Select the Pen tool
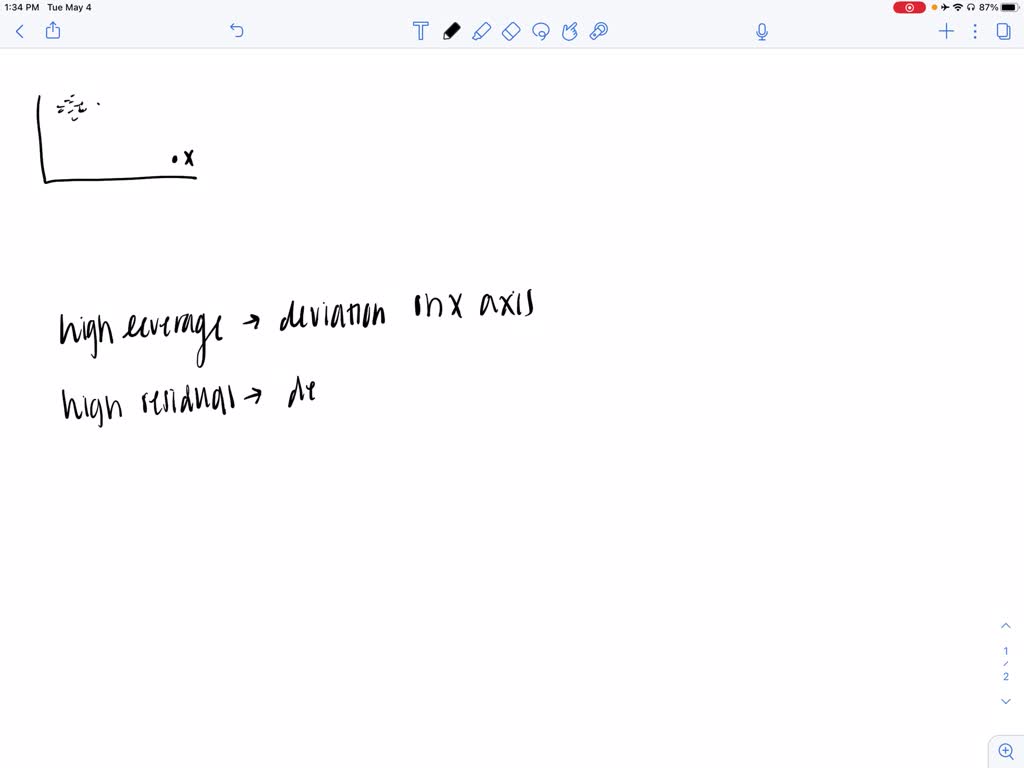Screen dimensions: 1024x768 point(451,31)
